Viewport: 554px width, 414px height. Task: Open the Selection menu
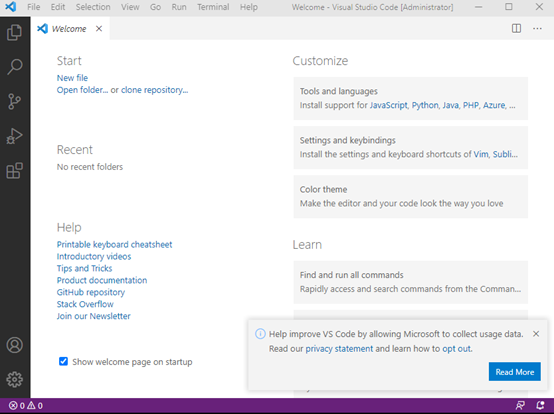93,7
